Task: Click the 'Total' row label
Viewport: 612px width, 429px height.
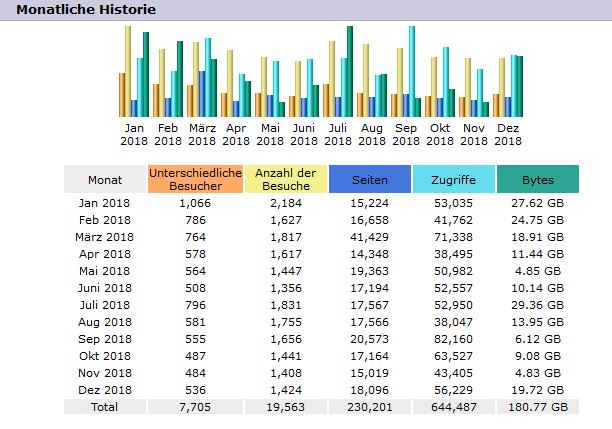Action: [x=104, y=407]
